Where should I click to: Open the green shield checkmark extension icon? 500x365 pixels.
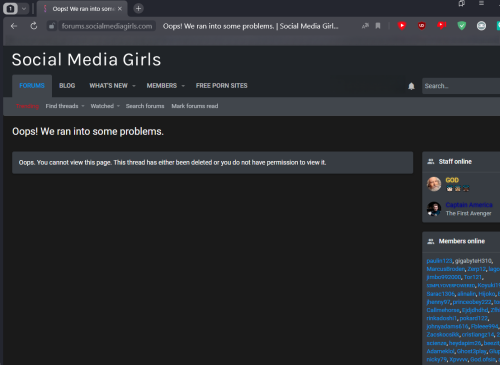462,26
